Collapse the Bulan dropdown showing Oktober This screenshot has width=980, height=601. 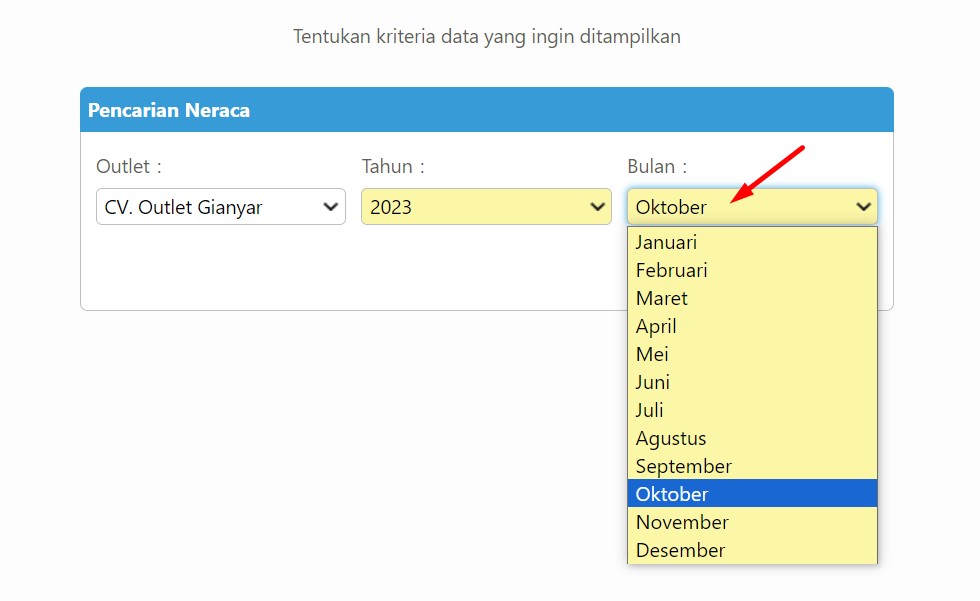[x=752, y=207]
